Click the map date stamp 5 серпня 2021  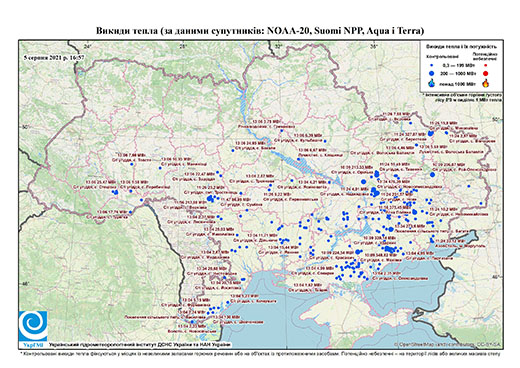point(54,57)
